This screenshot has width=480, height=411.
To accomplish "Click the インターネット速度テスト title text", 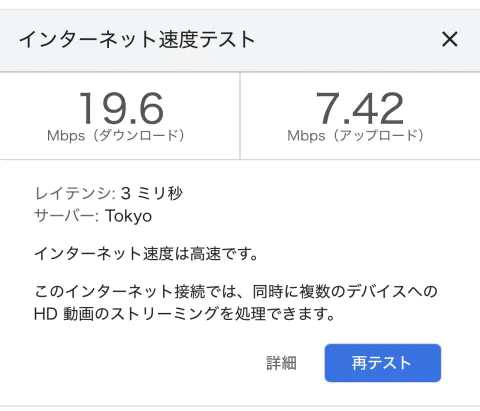I will pos(137,39).
